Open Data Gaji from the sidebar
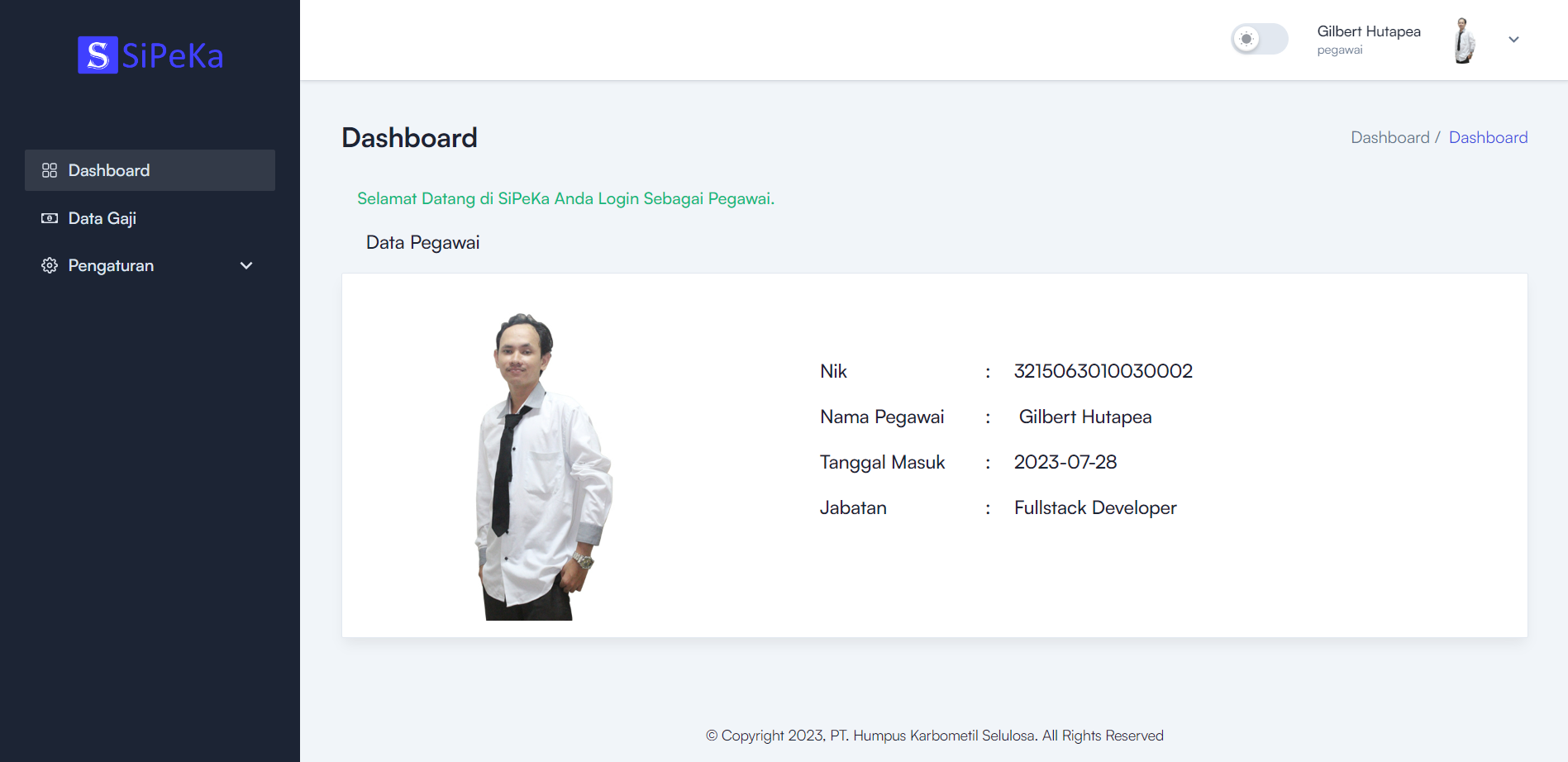Viewport: 1568px width, 762px height. (x=103, y=218)
